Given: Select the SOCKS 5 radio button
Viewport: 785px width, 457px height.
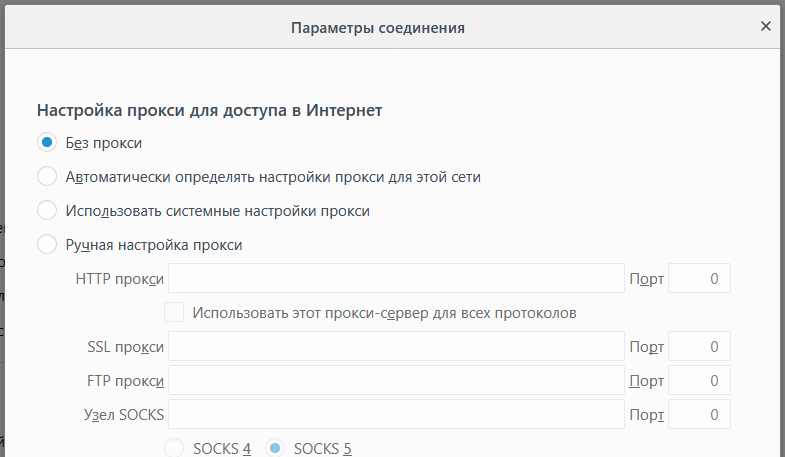Looking at the screenshot, I should click(x=275, y=448).
